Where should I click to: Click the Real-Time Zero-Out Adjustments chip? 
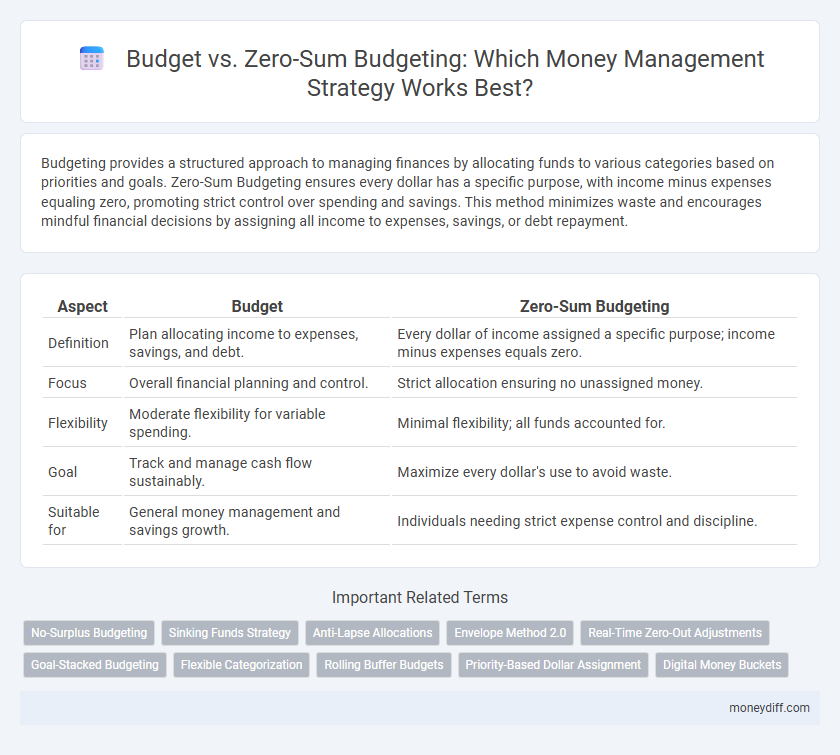click(x=674, y=632)
